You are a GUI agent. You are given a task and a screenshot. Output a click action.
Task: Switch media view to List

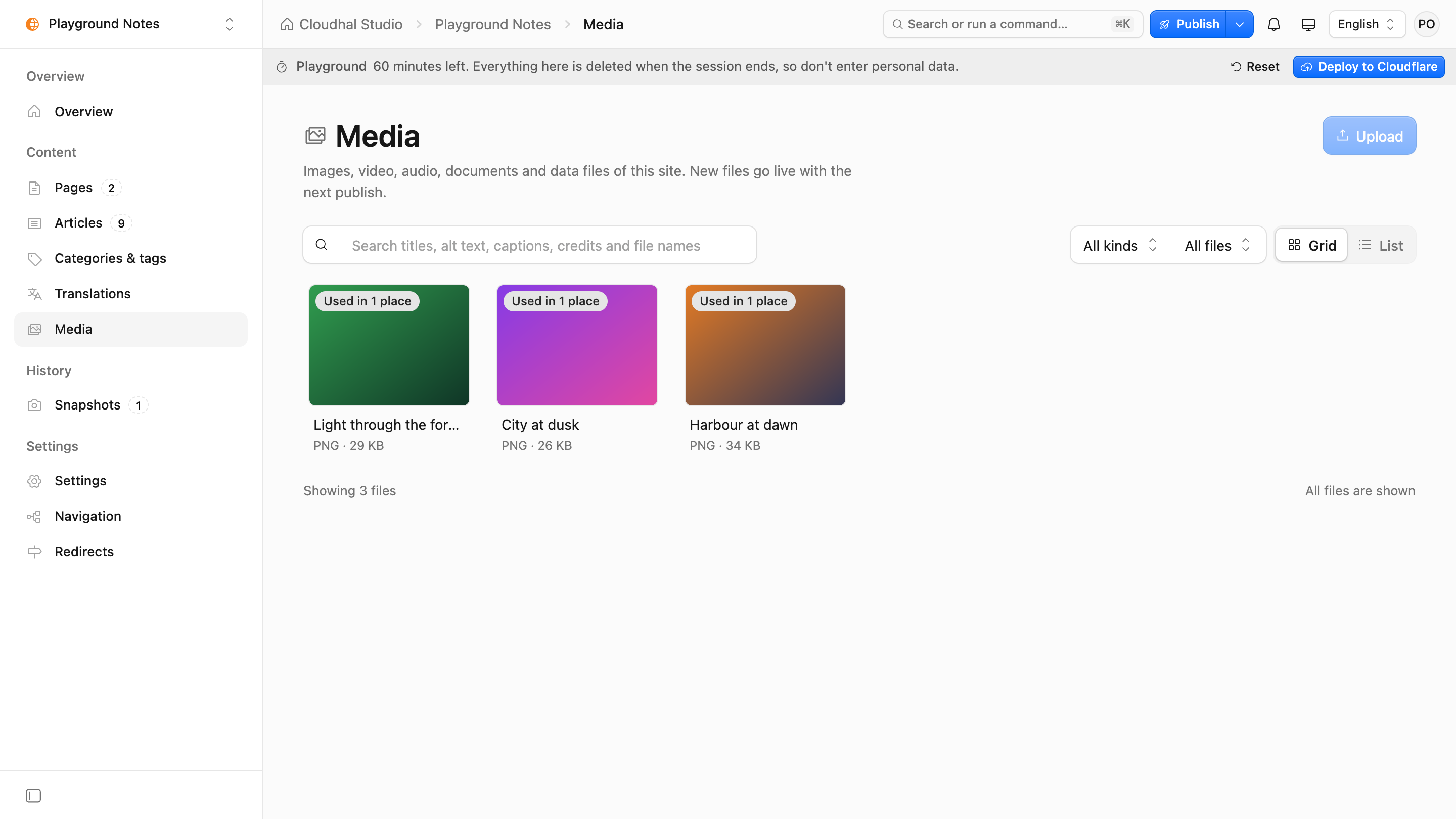click(x=1381, y=245)
